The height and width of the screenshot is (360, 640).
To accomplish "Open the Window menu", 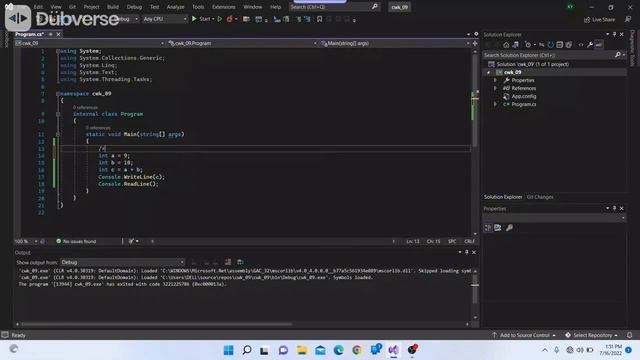I will [x=253, y=7].
